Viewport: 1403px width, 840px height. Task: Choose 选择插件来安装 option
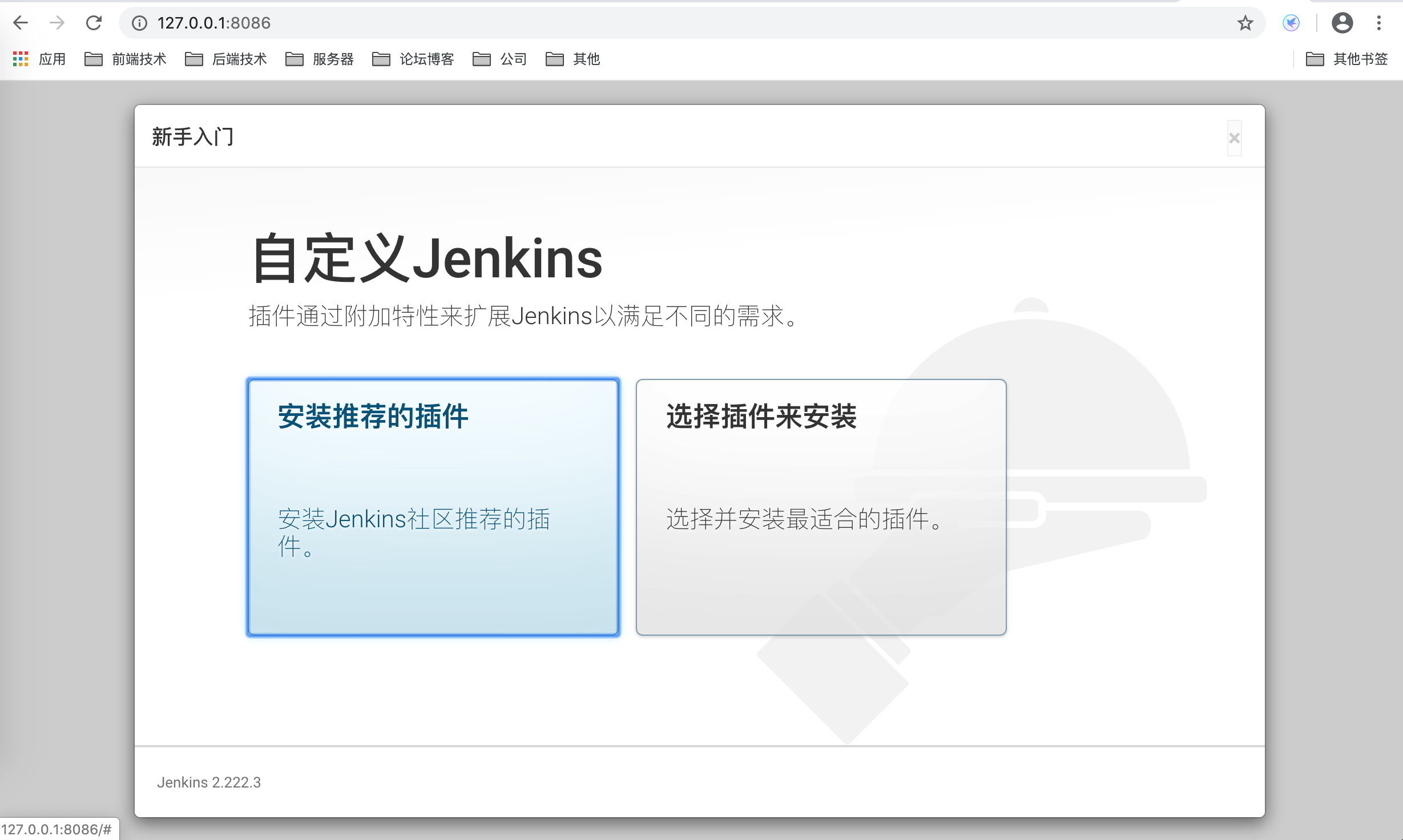point(821,507)
